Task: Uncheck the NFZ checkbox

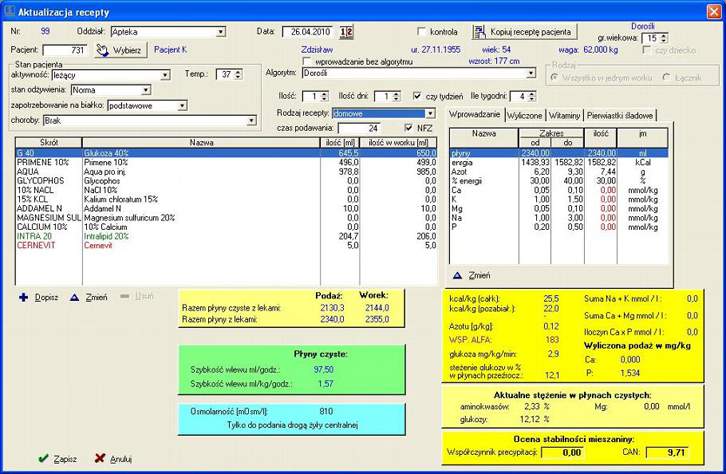Action: 407,127
